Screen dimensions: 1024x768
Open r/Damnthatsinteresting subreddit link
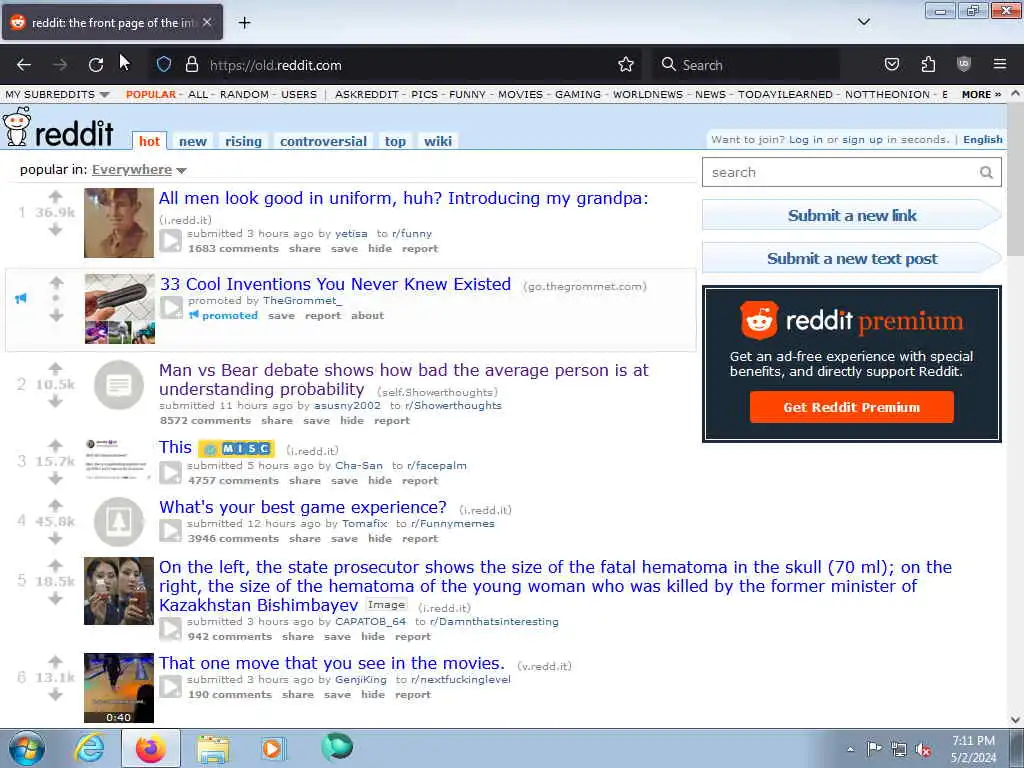tap(494, 622)
